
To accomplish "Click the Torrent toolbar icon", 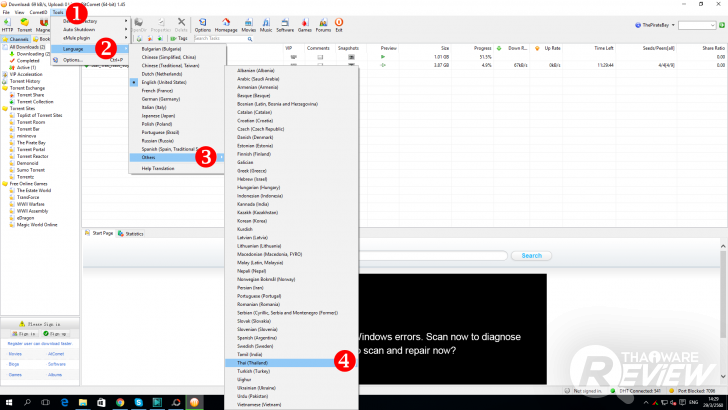I will point(25,25).
